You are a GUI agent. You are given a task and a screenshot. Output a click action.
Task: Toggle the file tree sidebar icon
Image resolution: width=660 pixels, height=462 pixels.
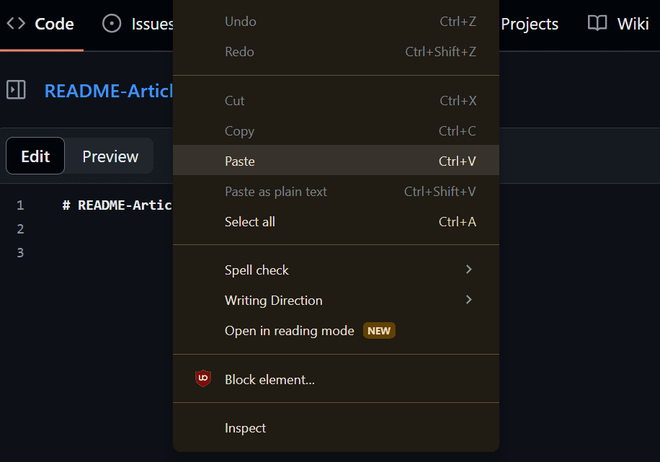[x=16, y=90]
